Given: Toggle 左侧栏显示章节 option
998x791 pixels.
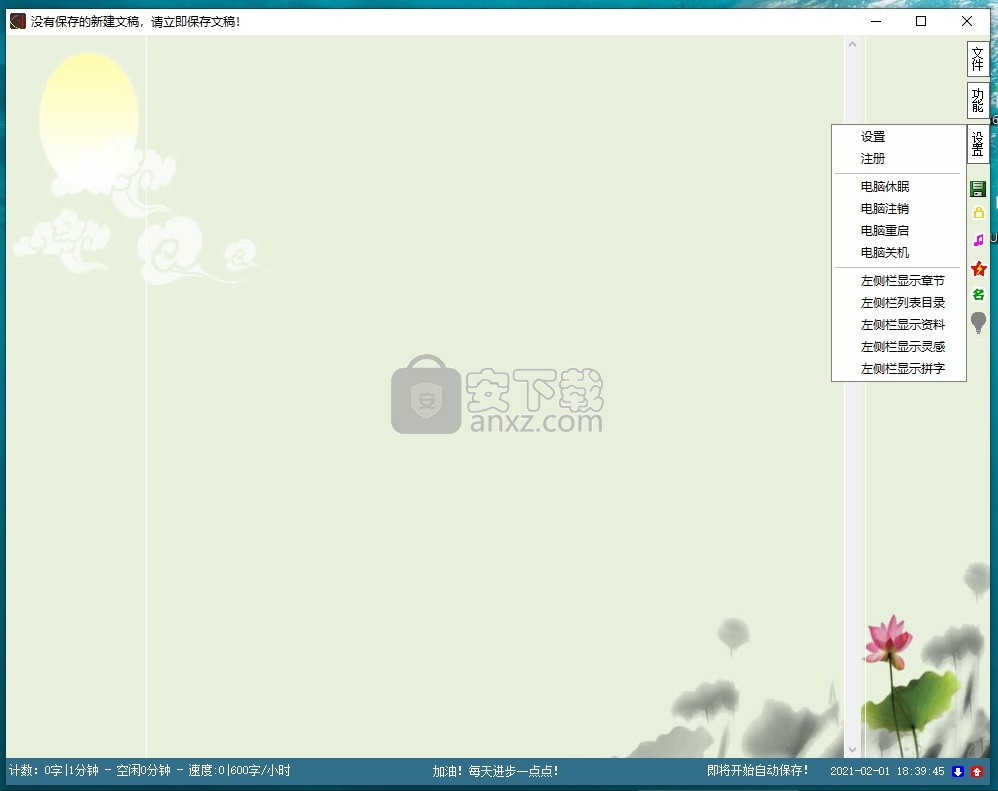Looking at the screenshot, I should (902, 281).
